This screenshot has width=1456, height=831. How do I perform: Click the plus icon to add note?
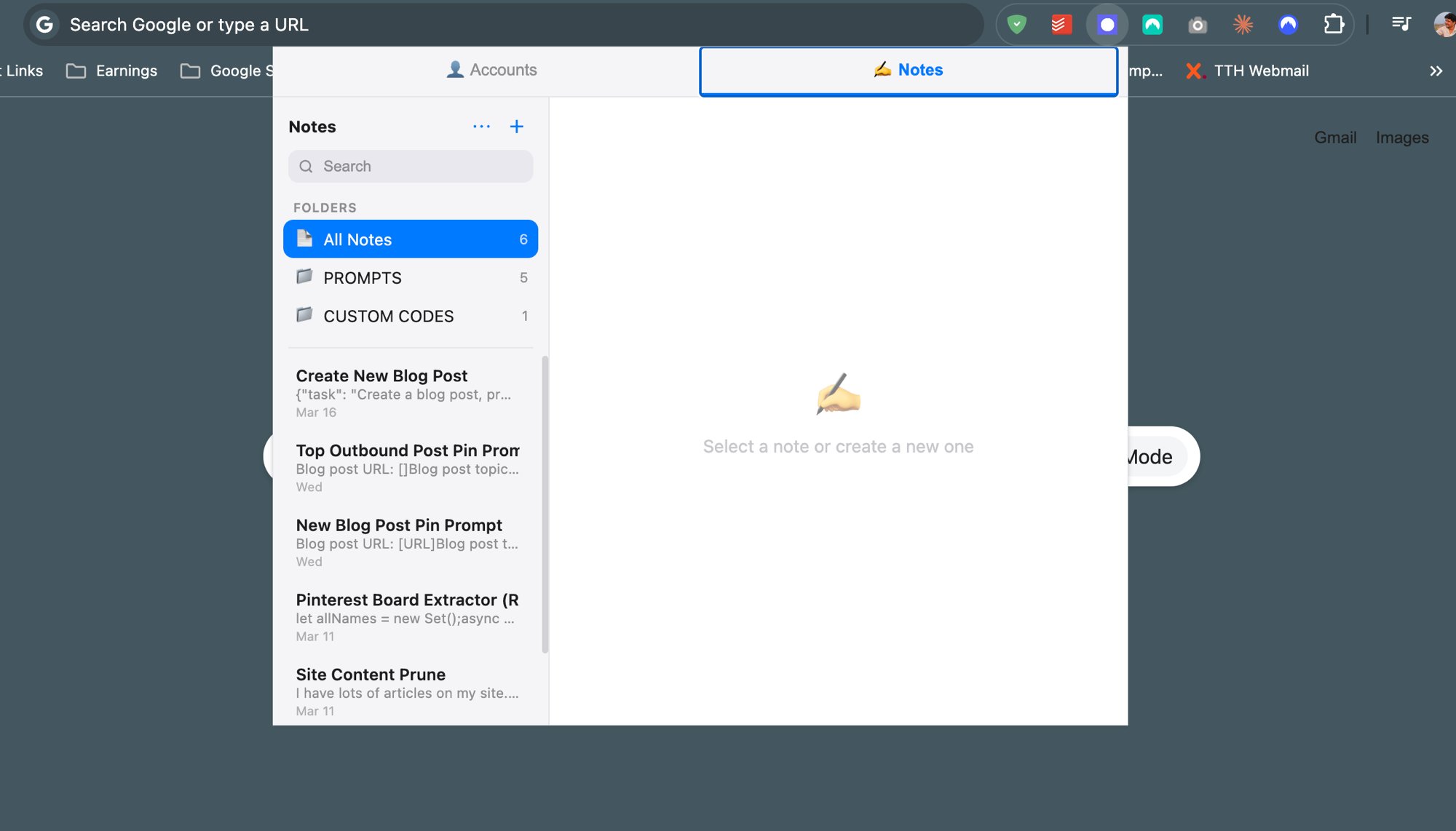tap(516, 127)
